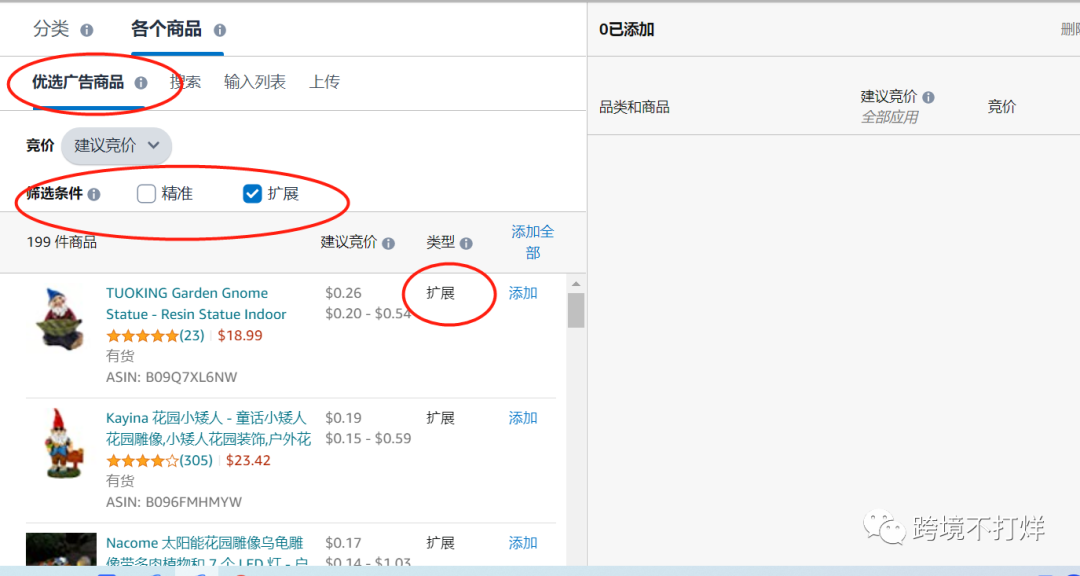Add the Kayina 花园小矮人 product

pos(523,418)
